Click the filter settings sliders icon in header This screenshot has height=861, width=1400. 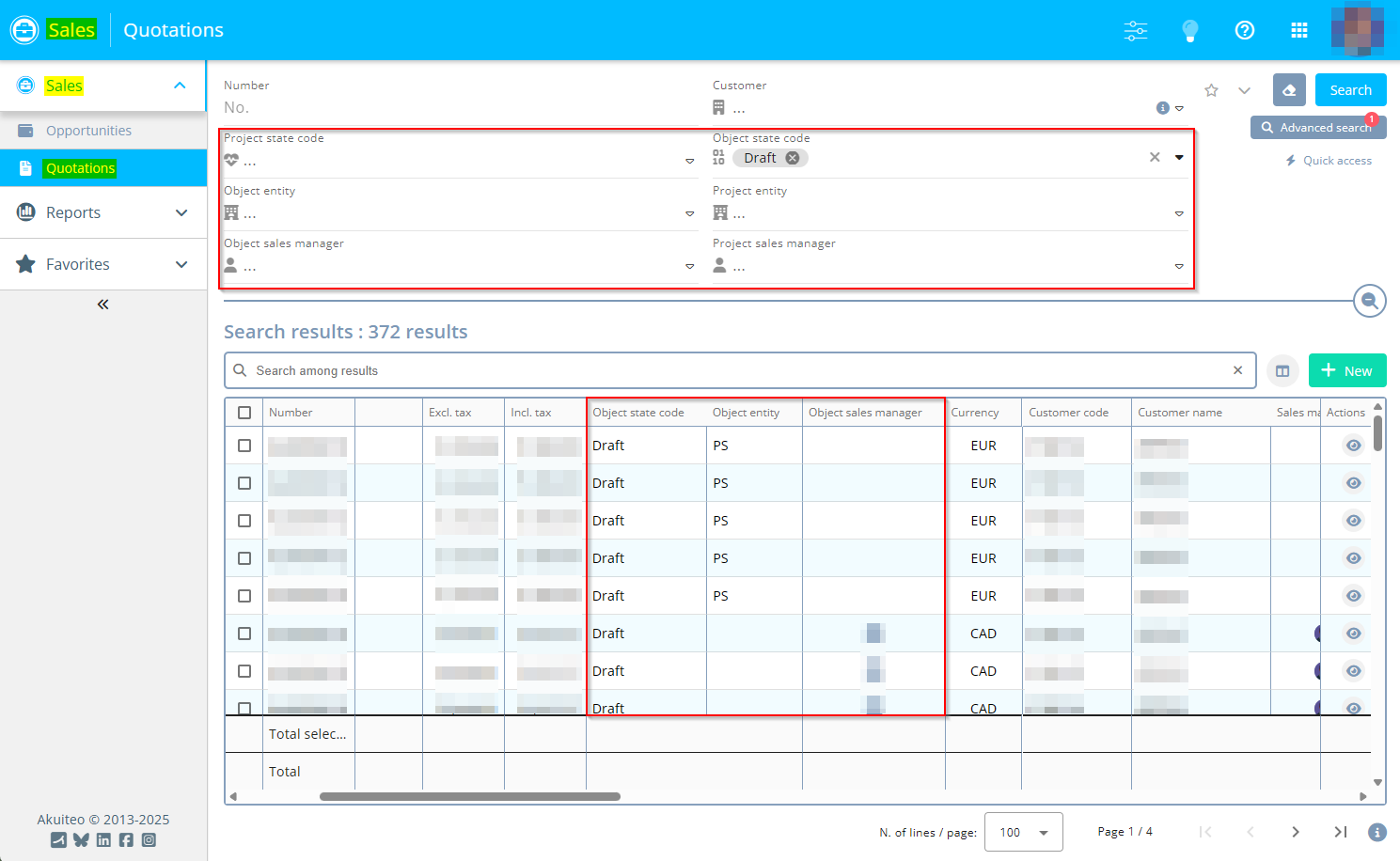[1136, 30]
